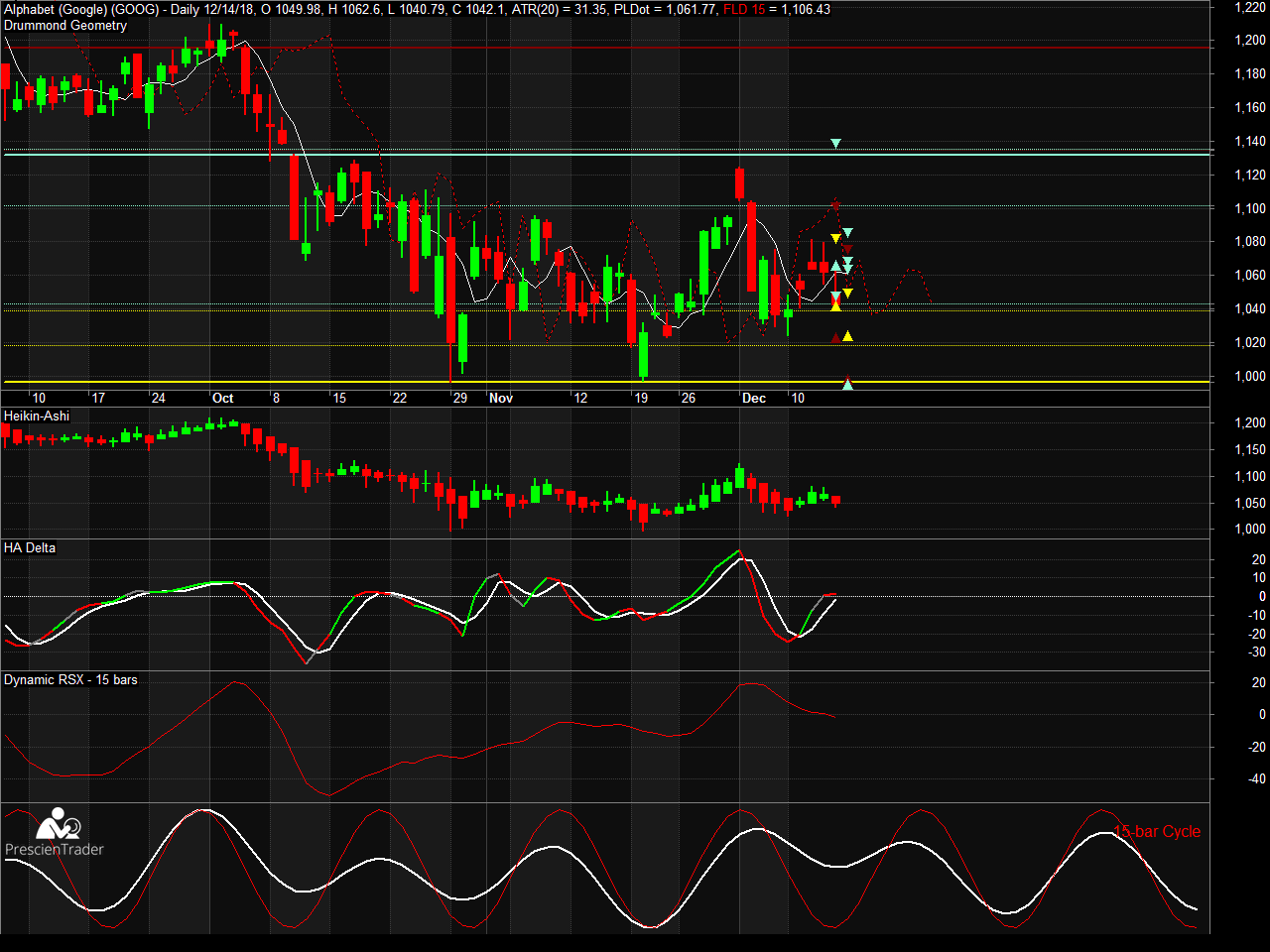Click the 1,050 label on Heikin-Ashi axis
1270x952 pixels.
point(1250,503)
